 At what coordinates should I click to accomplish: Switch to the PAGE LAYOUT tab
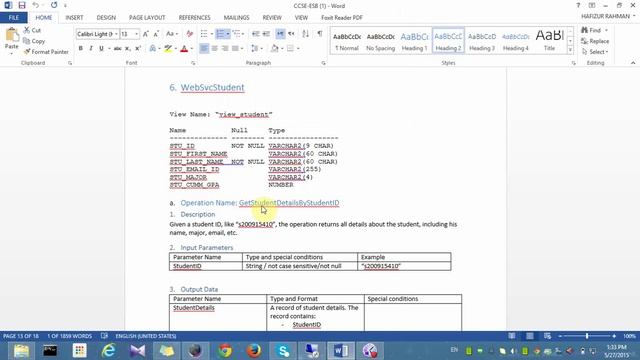pyautogui.click(x=147, y=18)
